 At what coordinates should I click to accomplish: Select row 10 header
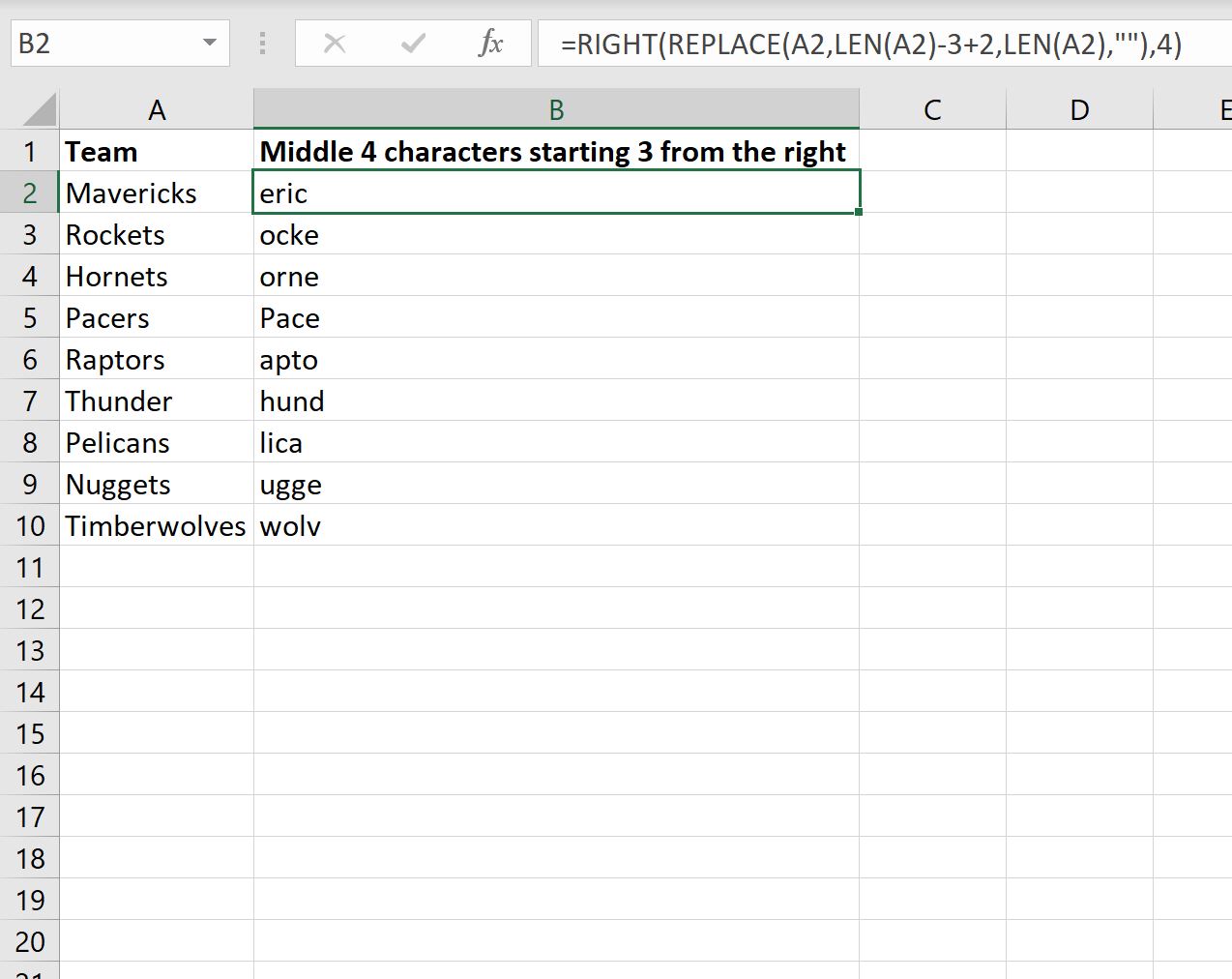(x=30, y=525)
